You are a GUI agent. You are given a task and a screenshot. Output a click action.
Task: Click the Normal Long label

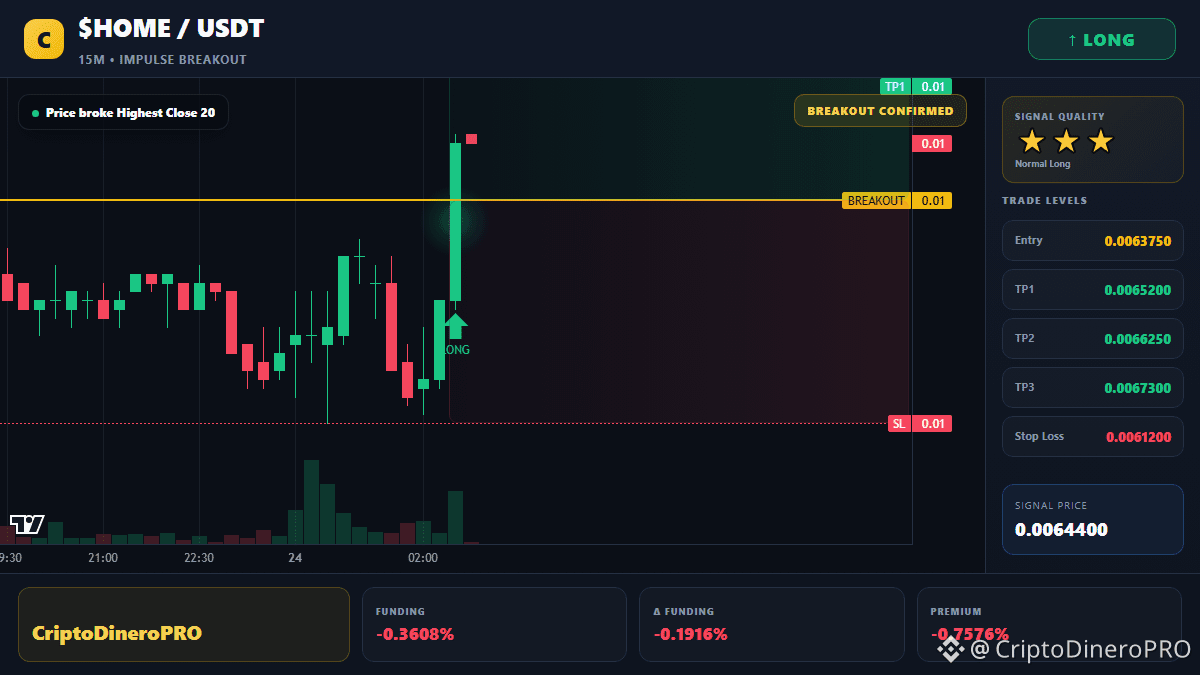[x=1042, y=164]
